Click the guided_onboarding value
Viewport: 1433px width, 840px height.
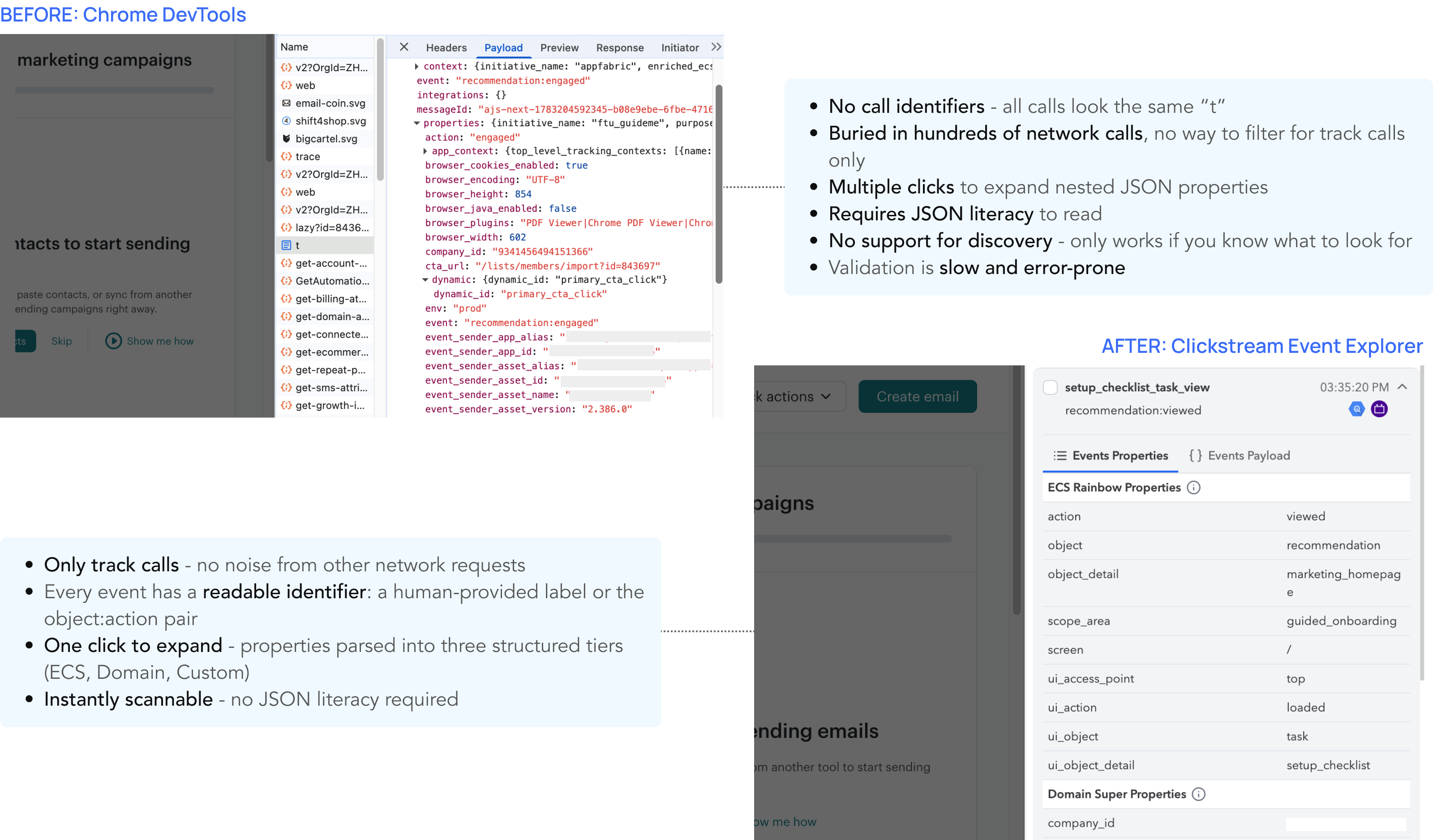[1342, 621]
